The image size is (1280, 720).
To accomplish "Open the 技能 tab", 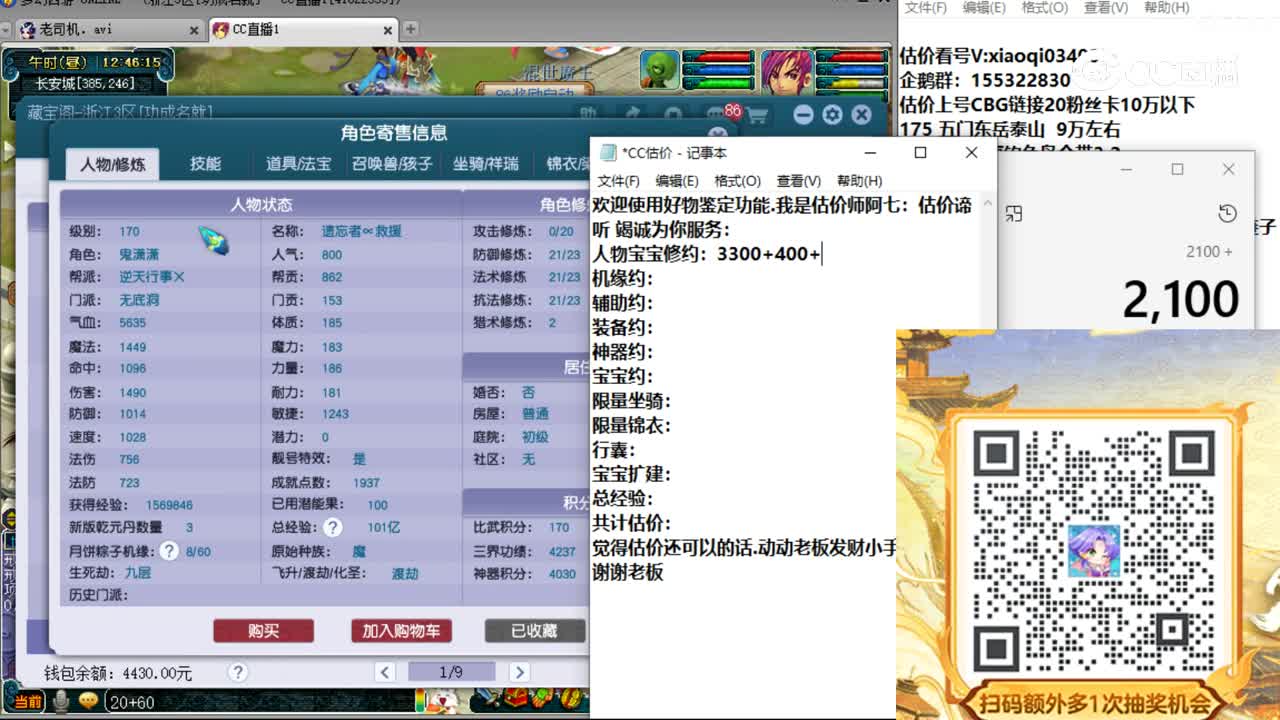I will click(206, 164).
